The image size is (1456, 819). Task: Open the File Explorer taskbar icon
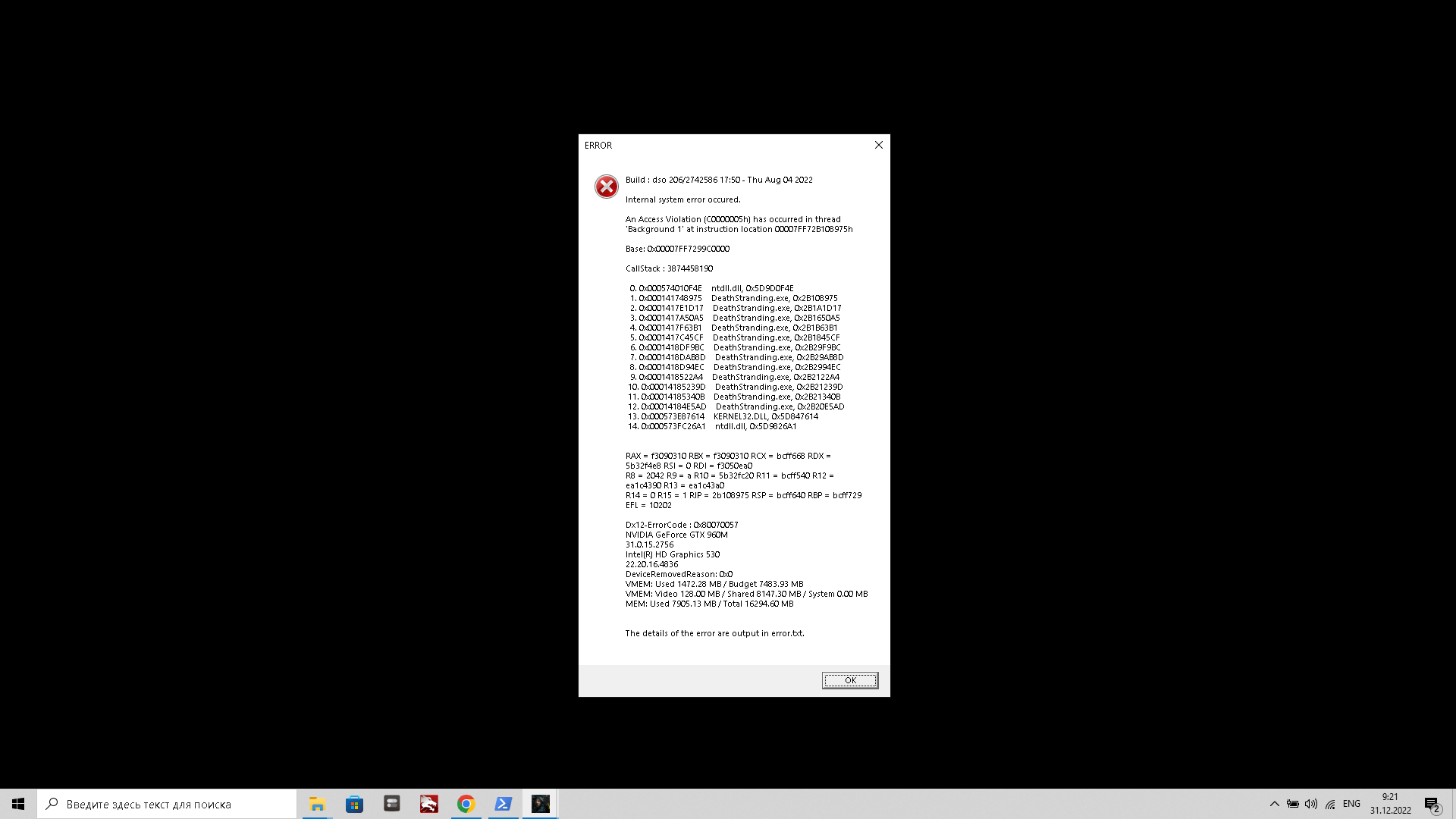pos(317,804)
